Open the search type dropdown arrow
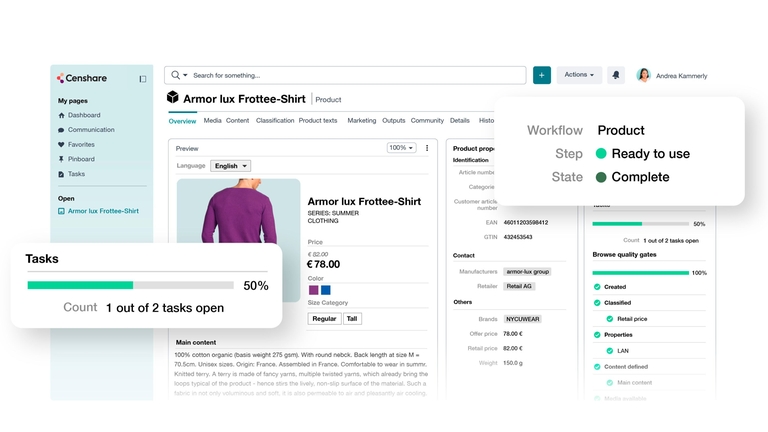Screen dimensions: 768x432 tap(185, 75)
